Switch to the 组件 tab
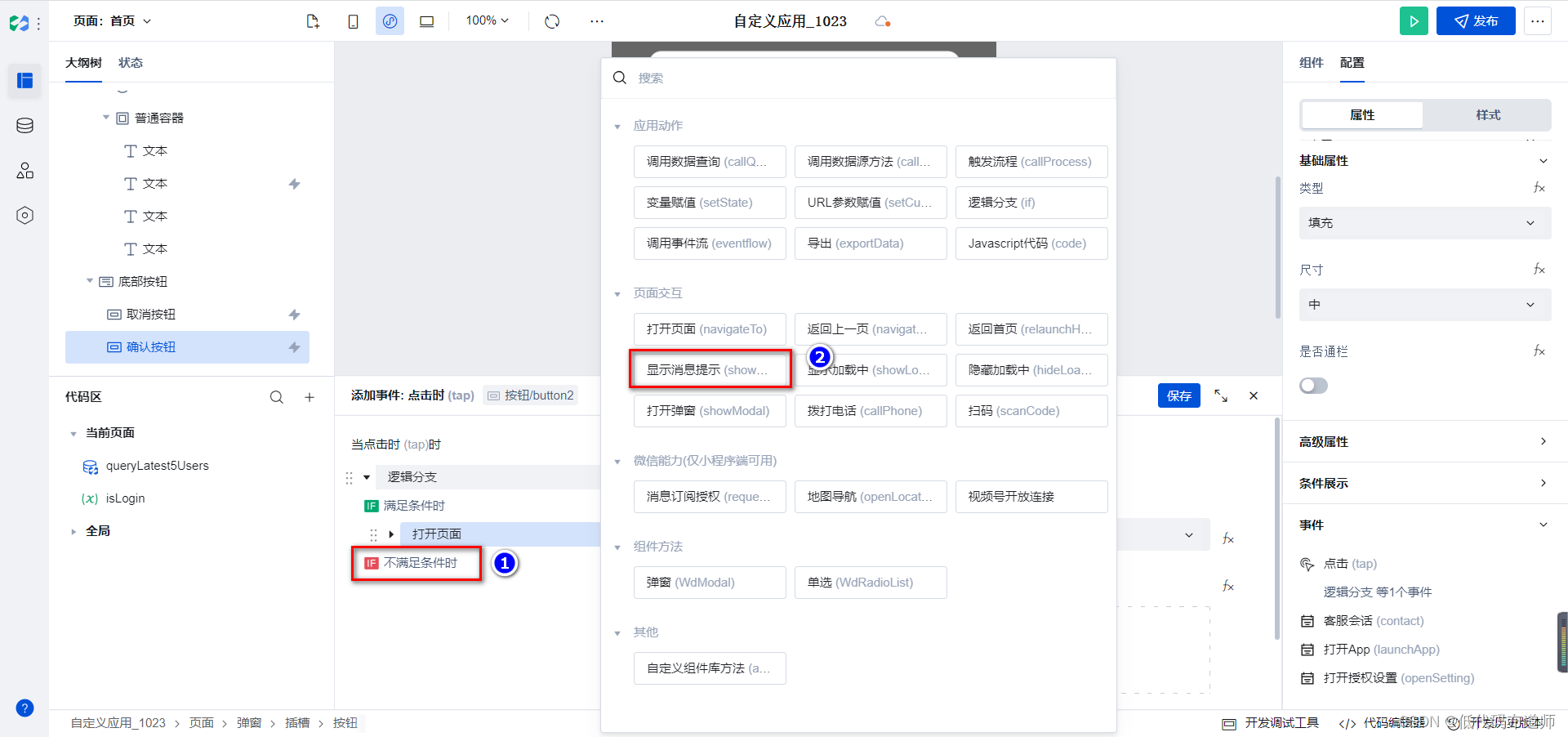 coord(1312,63)
